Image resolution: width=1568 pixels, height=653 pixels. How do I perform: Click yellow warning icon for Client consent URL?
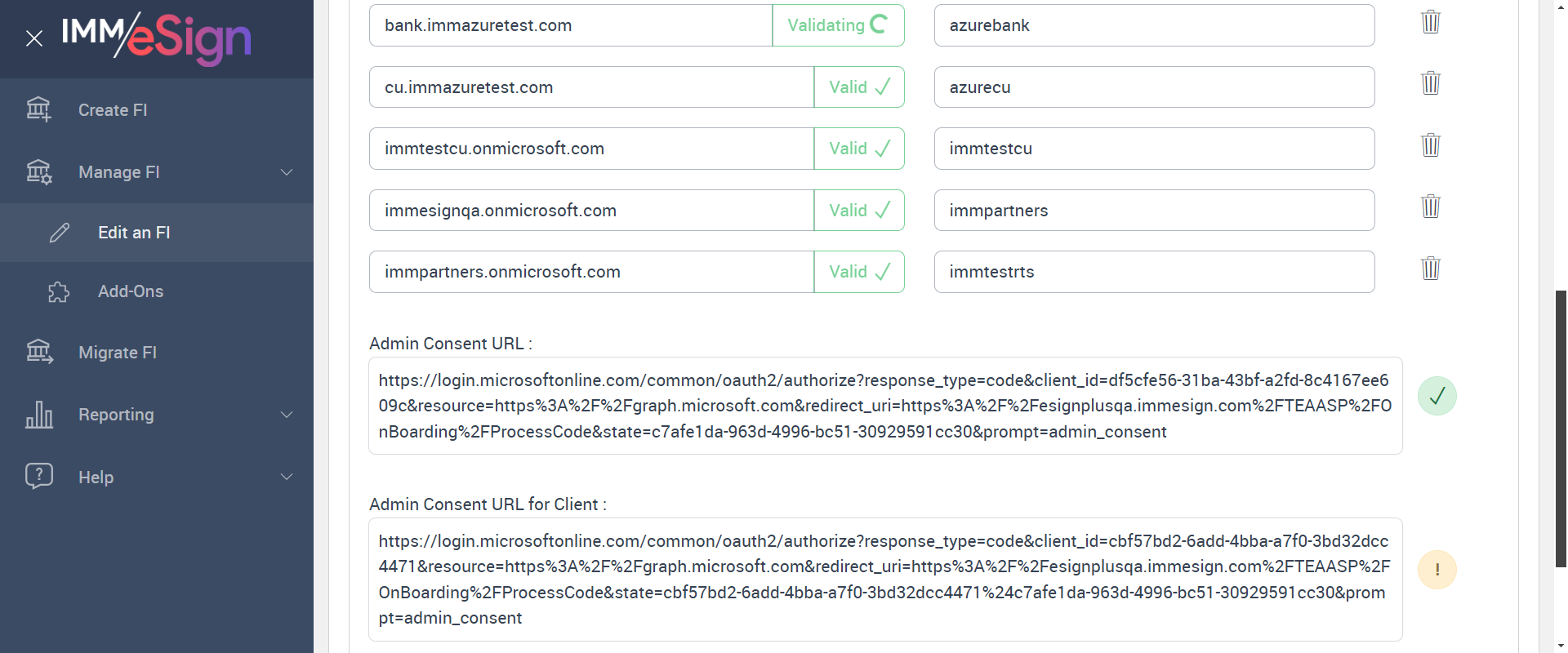pos(1437,570)
